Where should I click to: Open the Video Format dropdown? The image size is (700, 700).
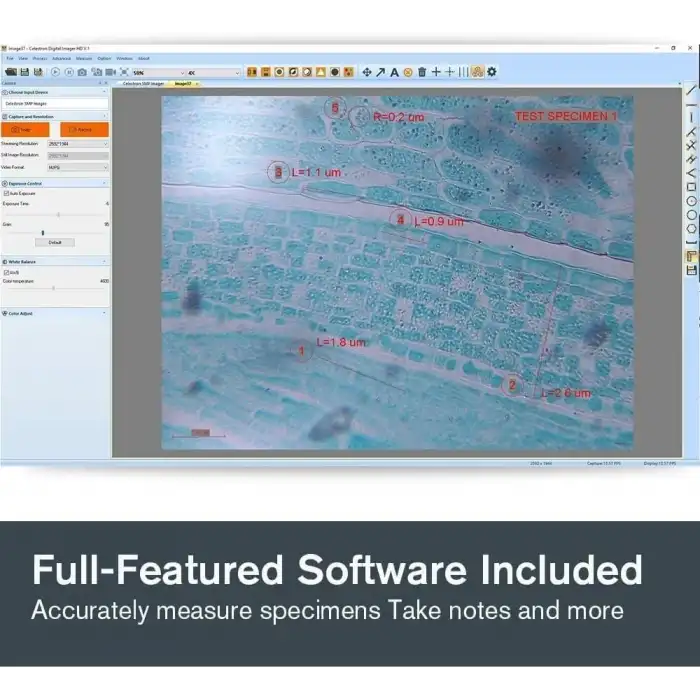pyautogui.click(x=78, y=168)
